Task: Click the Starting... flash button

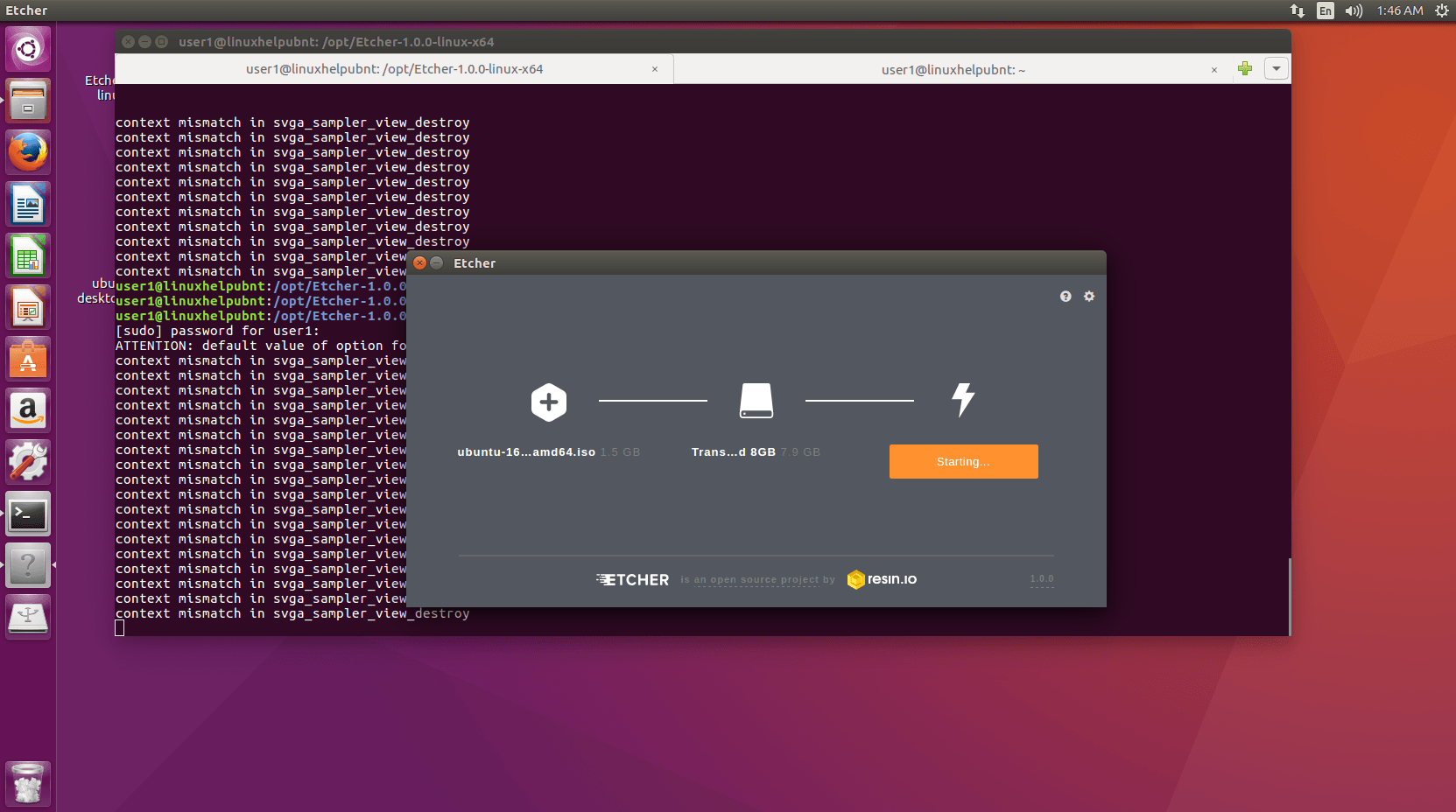Action: (964, 462)
